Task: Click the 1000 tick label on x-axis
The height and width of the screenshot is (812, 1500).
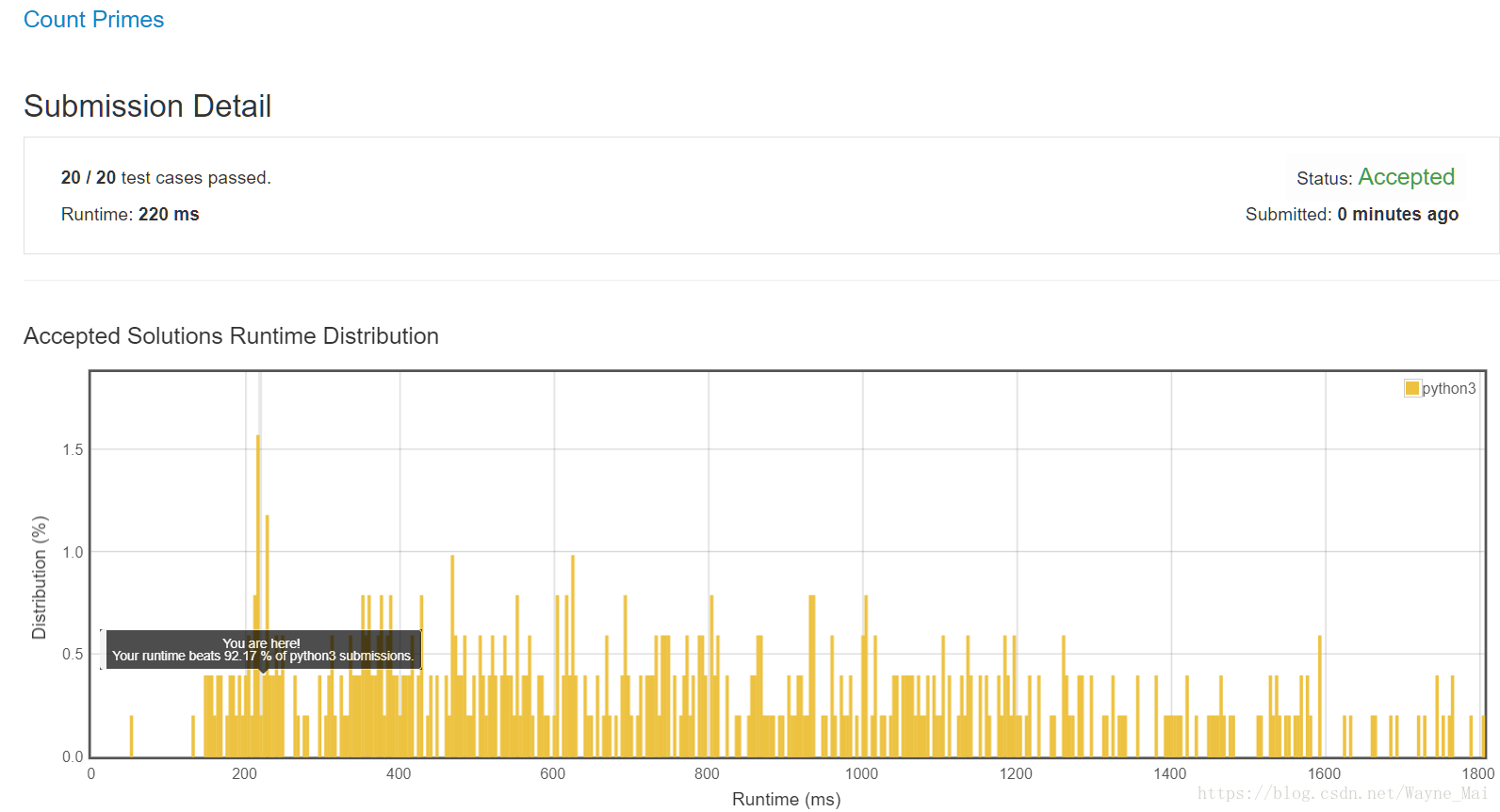Action: pyautogui.click(x=861, y=774)
